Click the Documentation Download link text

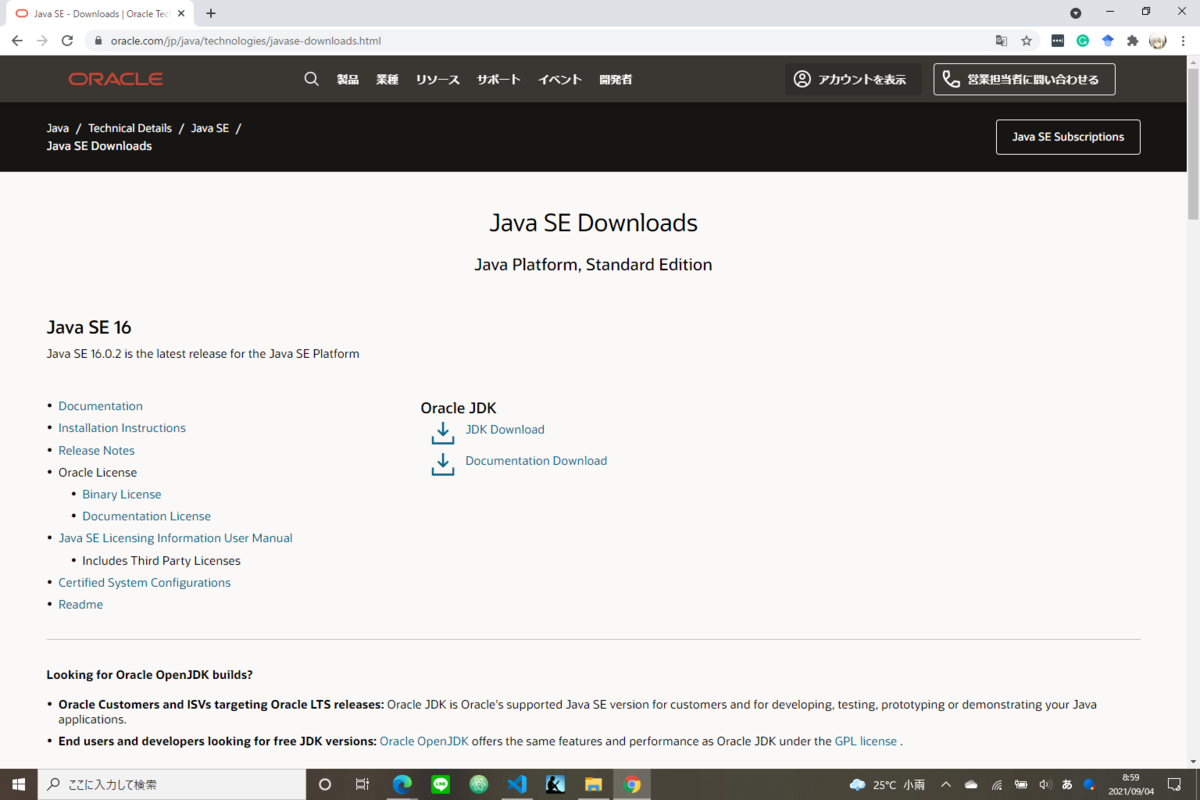click(x=536, y=460)
